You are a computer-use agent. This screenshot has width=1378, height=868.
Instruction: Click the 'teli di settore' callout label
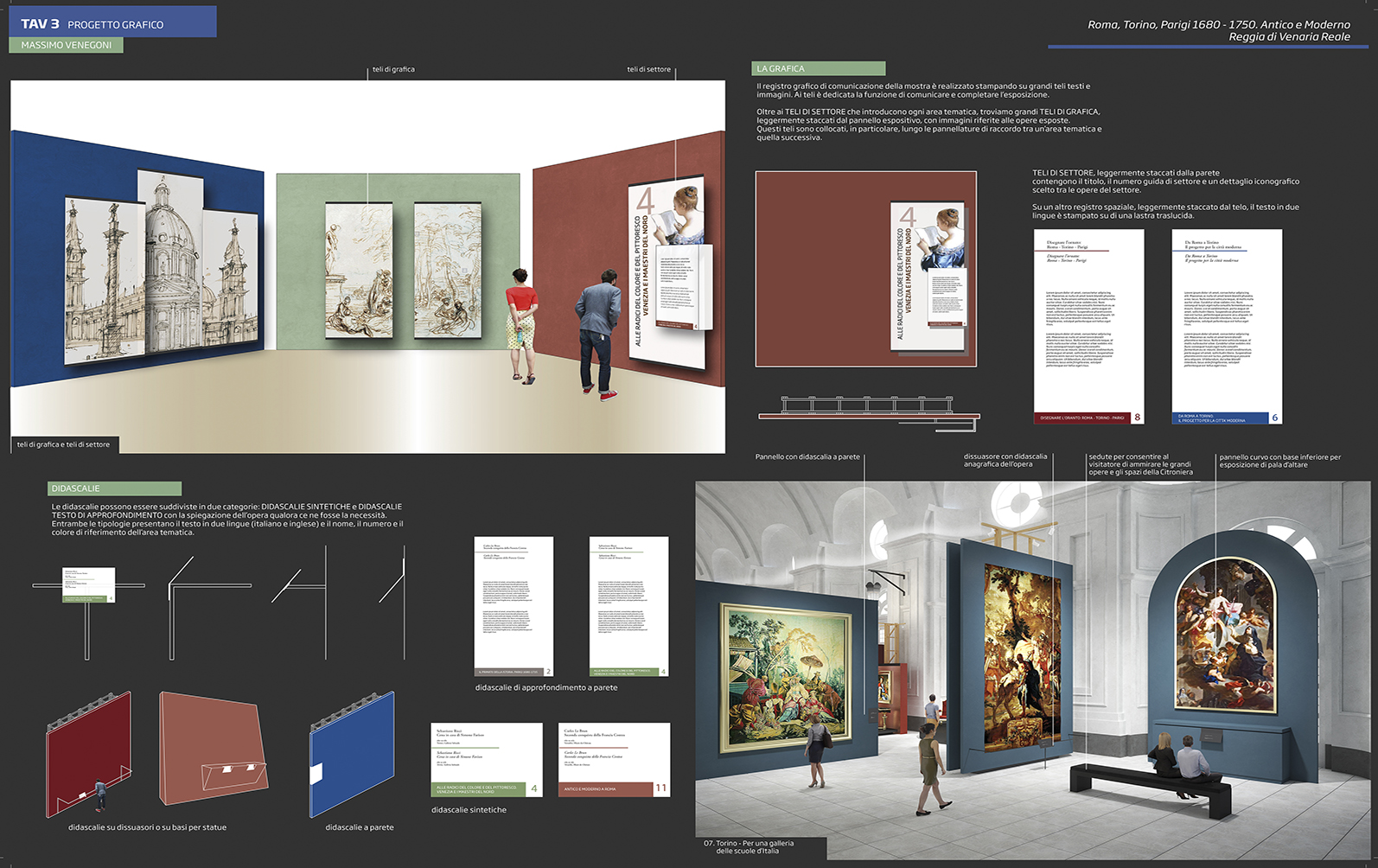pyautogui.click(x=648, y=69)
